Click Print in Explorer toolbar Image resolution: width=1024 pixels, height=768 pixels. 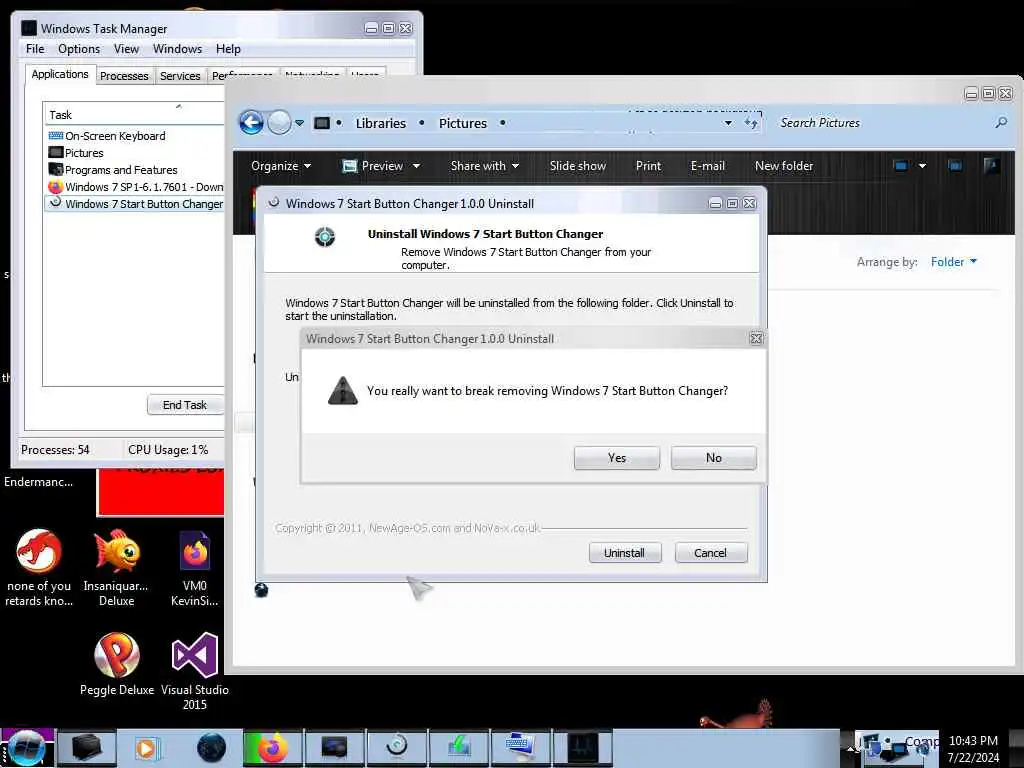click(x=648, y=166)
